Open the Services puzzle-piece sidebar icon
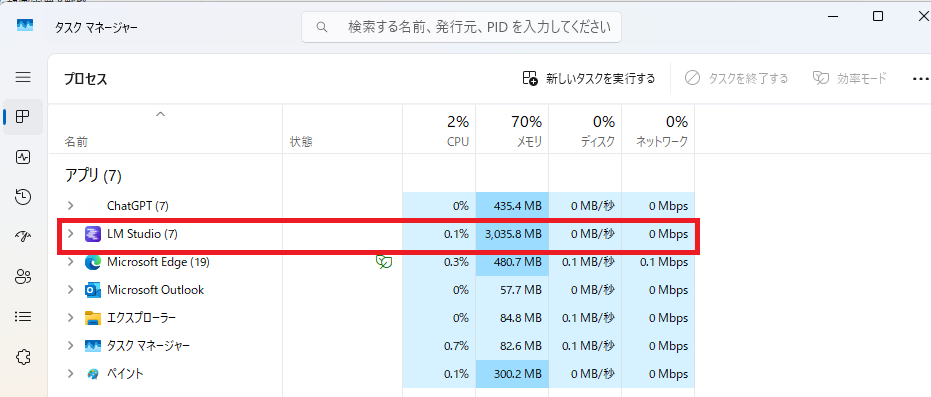Image resolution: width=931 pixels, height=397 pixels. [23, 357]
